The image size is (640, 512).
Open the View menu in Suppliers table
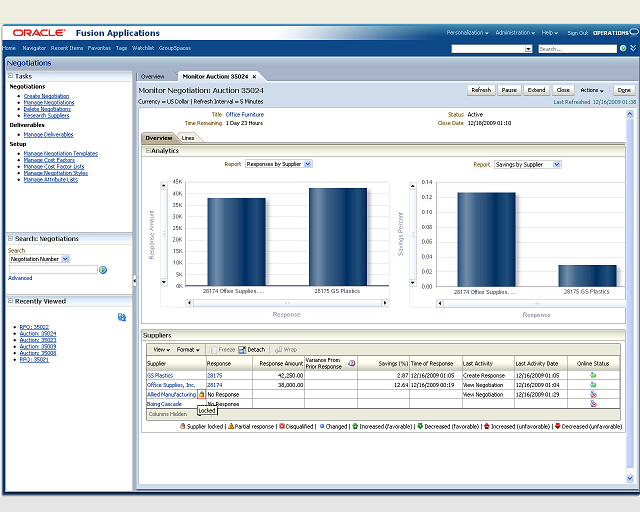click(x=162, y=349)
